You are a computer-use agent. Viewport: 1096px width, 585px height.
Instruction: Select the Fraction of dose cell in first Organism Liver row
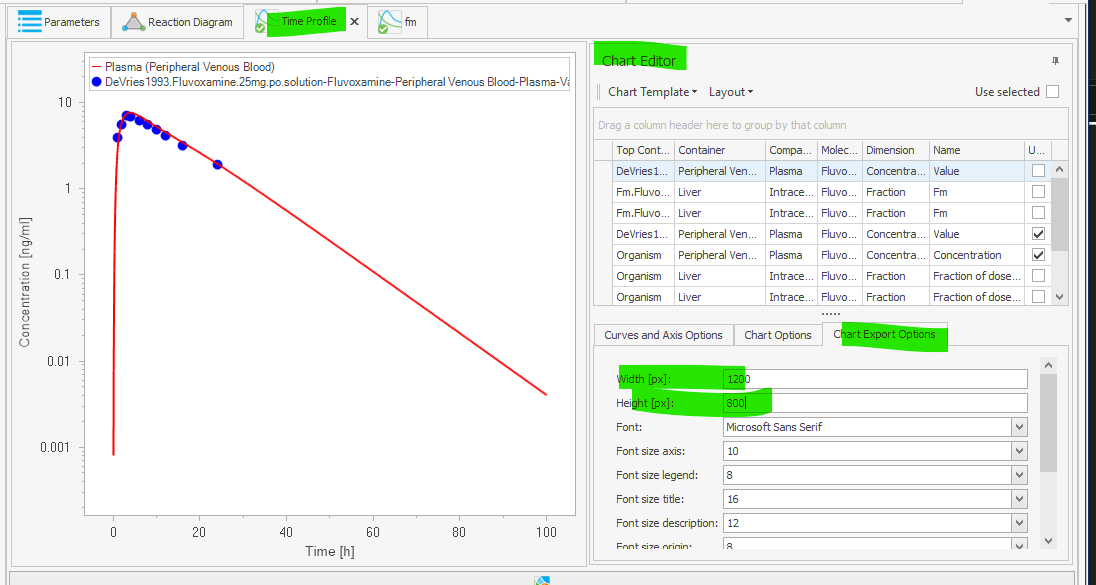976,276
